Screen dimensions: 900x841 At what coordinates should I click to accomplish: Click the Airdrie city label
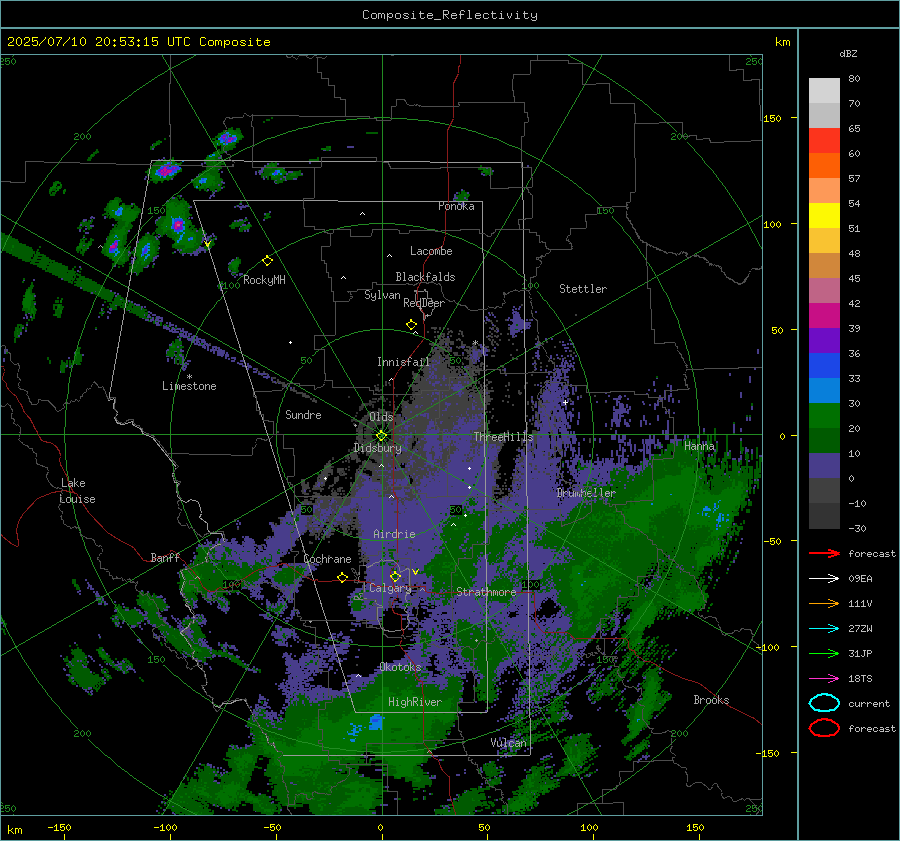(x=394, y=534)
